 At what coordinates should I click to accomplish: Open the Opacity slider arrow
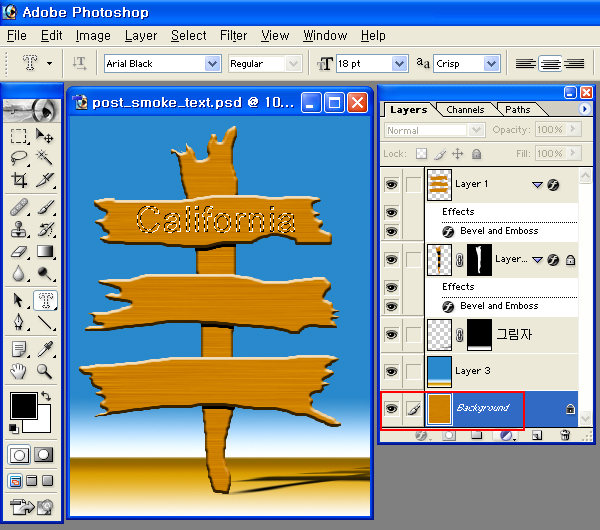coord(573,129)
